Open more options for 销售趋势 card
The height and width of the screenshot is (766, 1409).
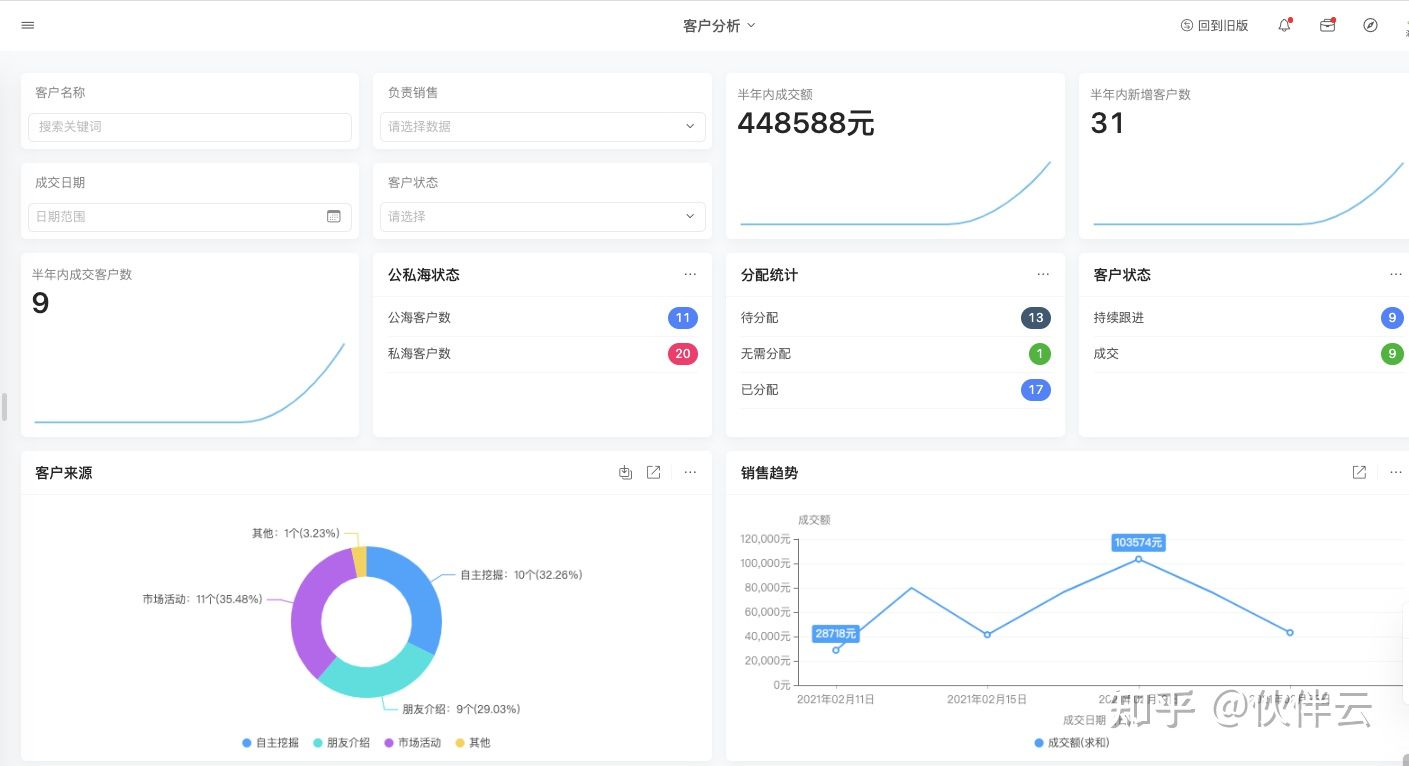(x=1396, y=472)
